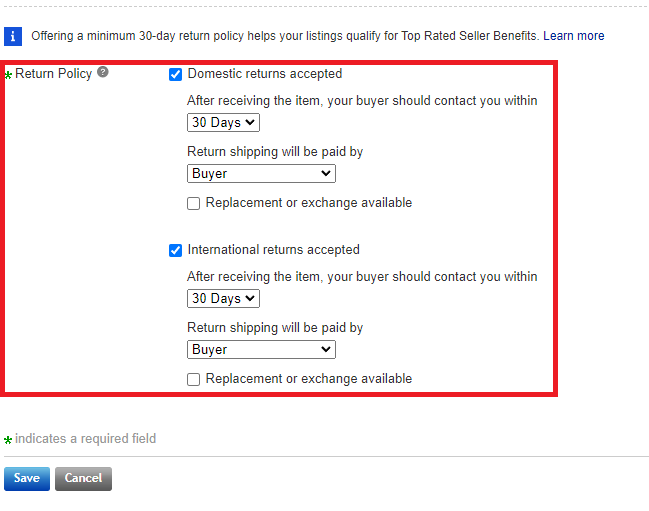Uncheck Domestic returns accepted
649x511 pixels.
tap(176, 74)
